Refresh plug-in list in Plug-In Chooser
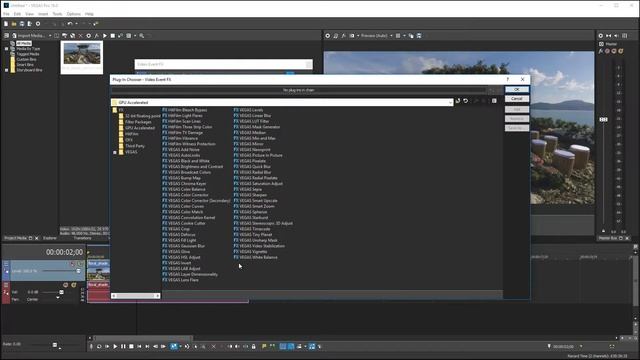Image resolution: width=640 pixels, height=360 pixels. coord(458,101)
